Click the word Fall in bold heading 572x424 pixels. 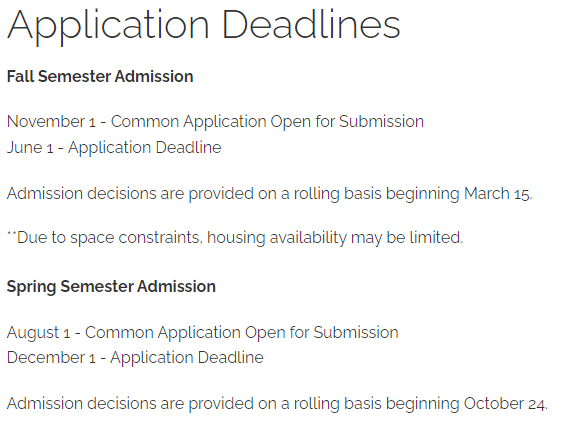click(20, 77)
